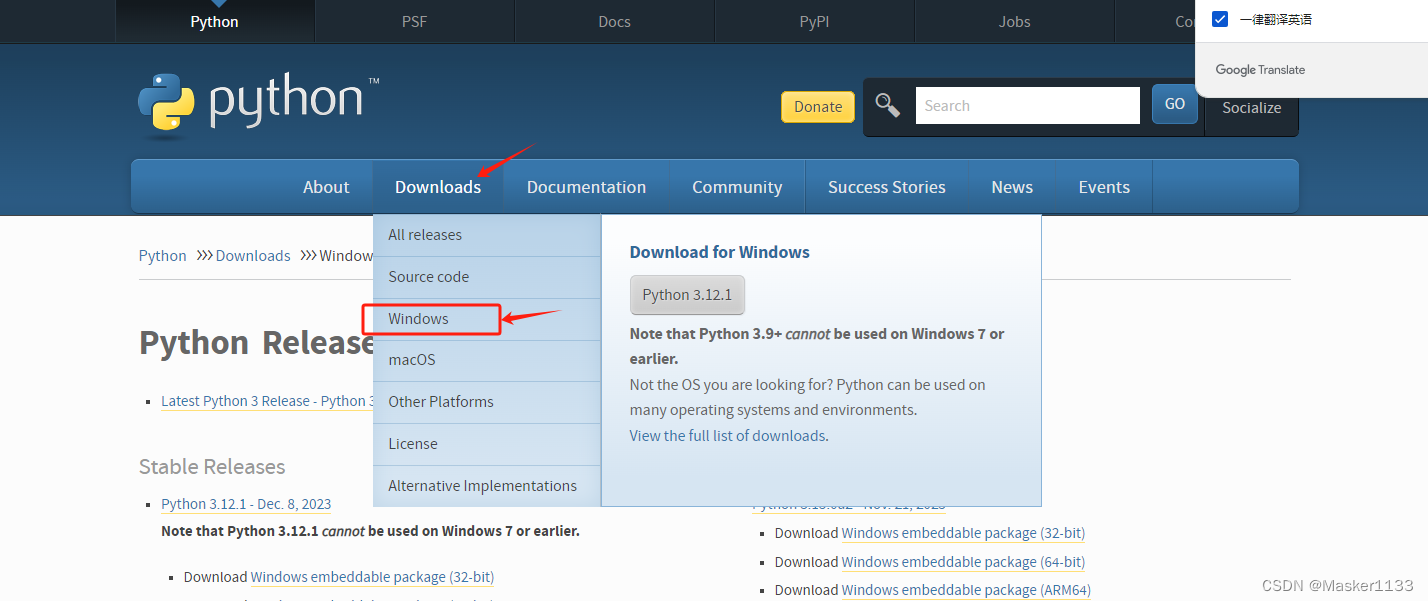This screenshot has width=1428, height=601.
Task: Select macOS in the Downloads dropdown
Action: (x=487, y=360)
